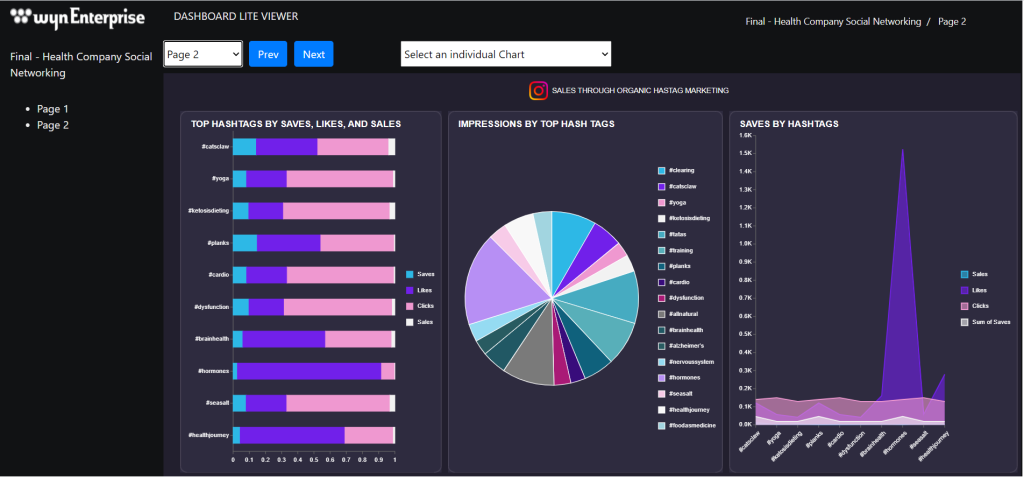Click the Wyn Enterprise logo
Screen dimensions: 1024x478
click(x=76, y=18)
